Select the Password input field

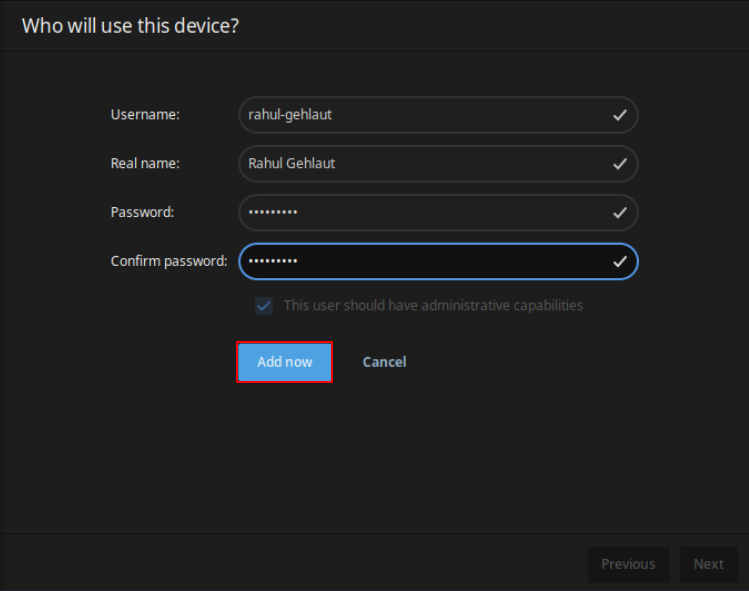click(x=438, y=213)
